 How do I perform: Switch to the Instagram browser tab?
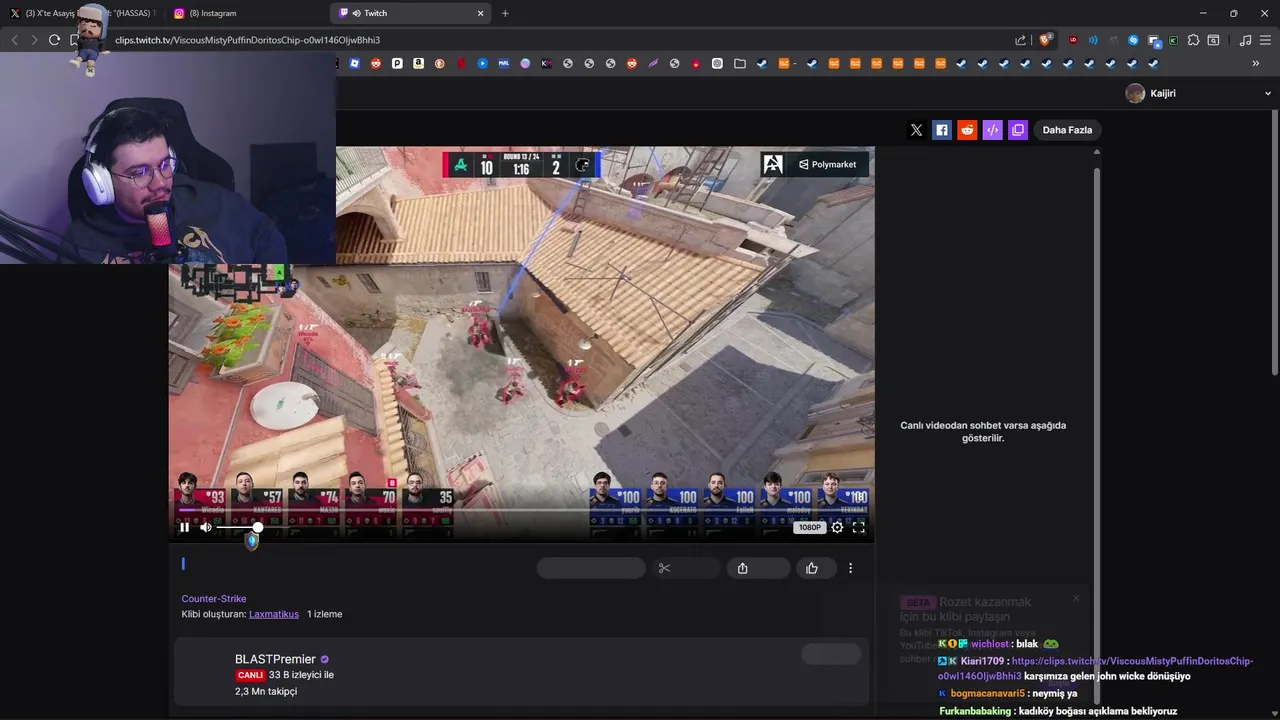[246, 13]
